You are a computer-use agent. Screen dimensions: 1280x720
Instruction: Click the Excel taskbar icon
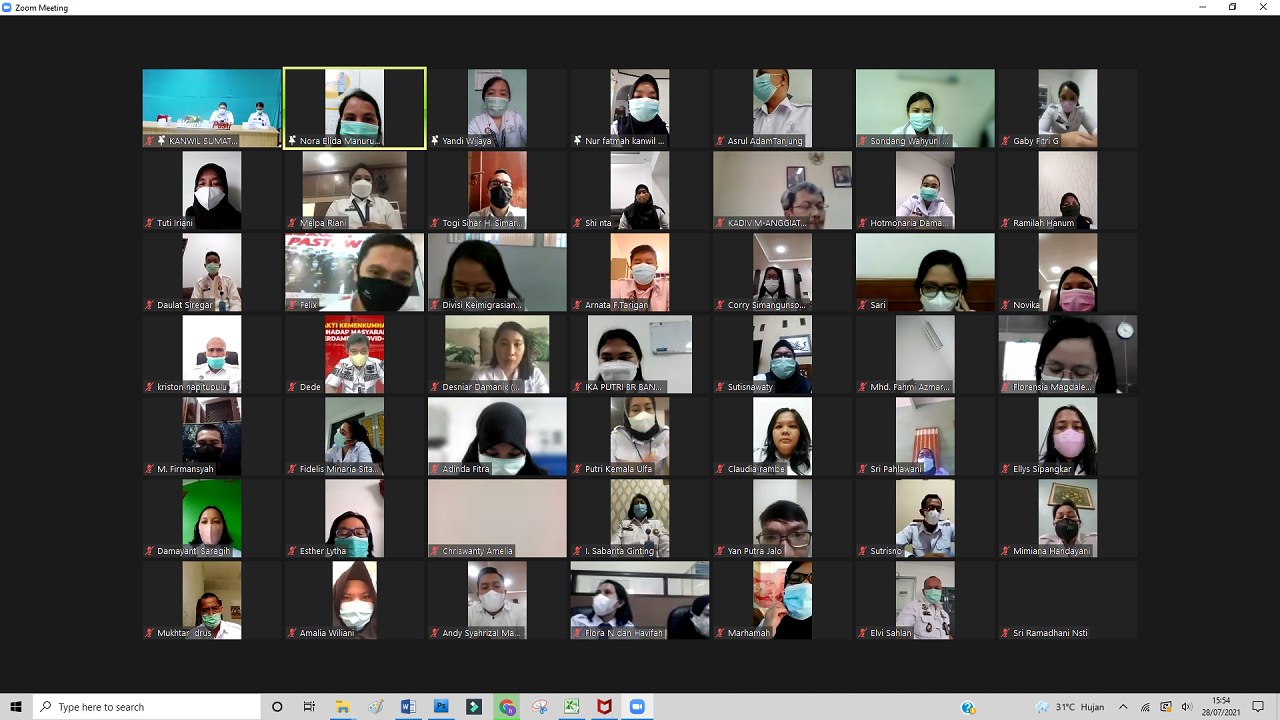(x=572, y=707)
